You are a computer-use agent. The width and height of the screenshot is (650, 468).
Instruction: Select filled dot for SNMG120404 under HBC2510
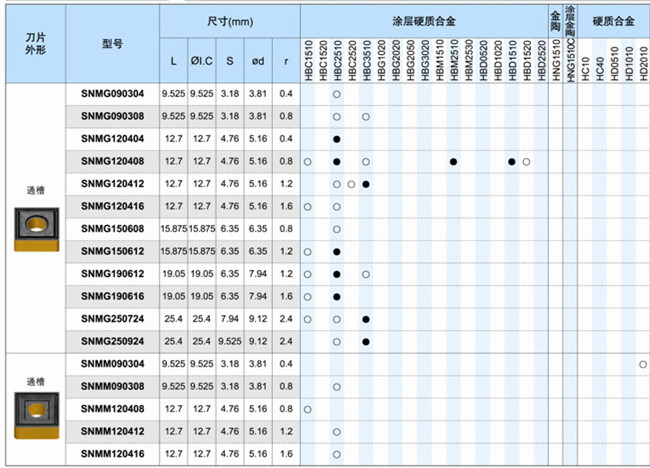pos(337,139)
